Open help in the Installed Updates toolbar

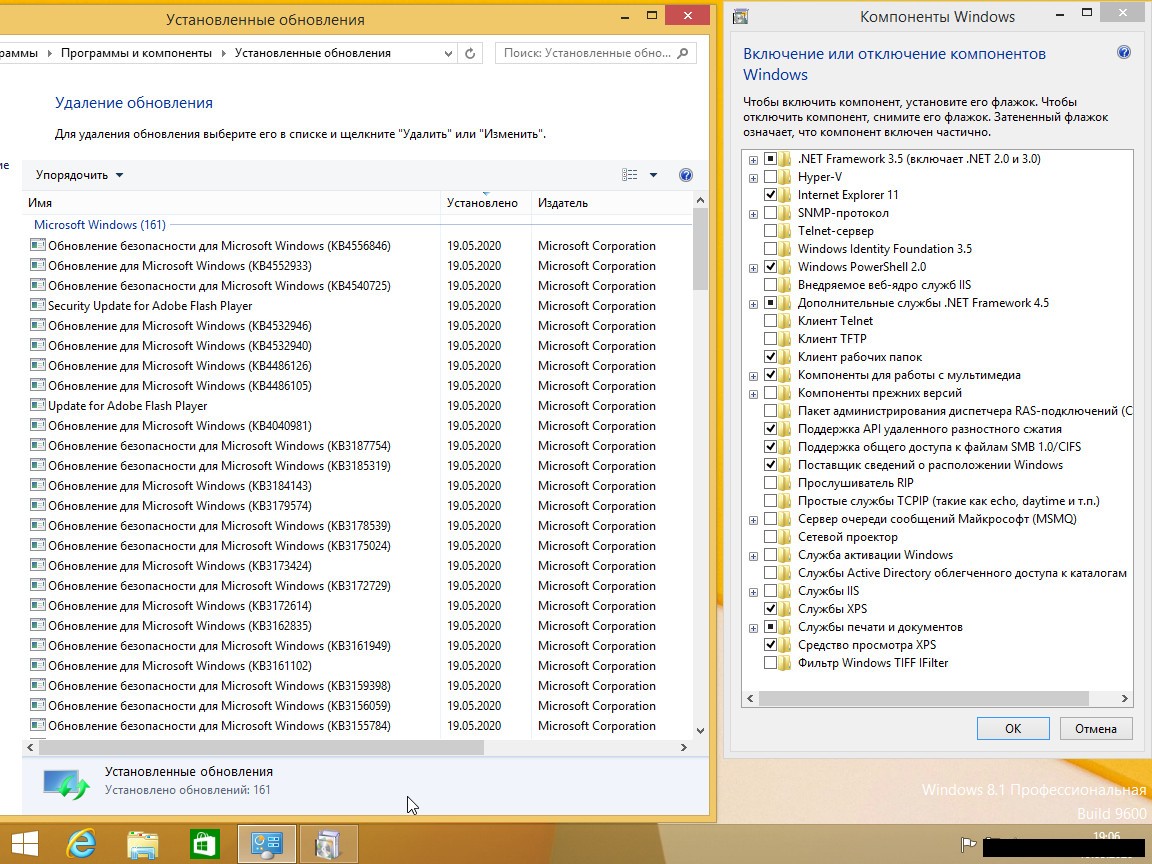(x=685, y=175)
